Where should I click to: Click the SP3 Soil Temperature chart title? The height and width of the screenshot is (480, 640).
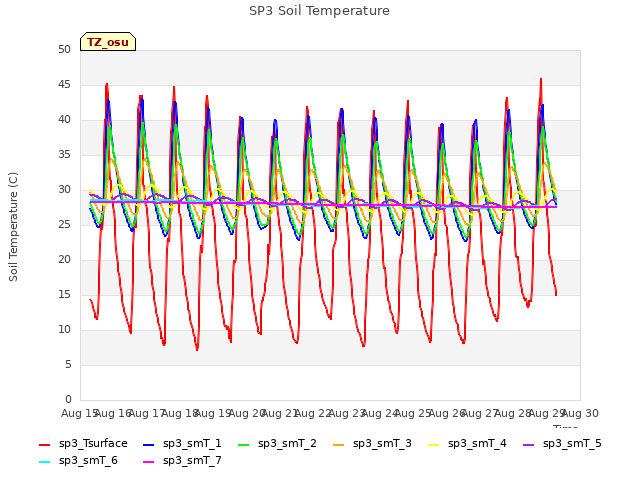[x=319, y=11]
